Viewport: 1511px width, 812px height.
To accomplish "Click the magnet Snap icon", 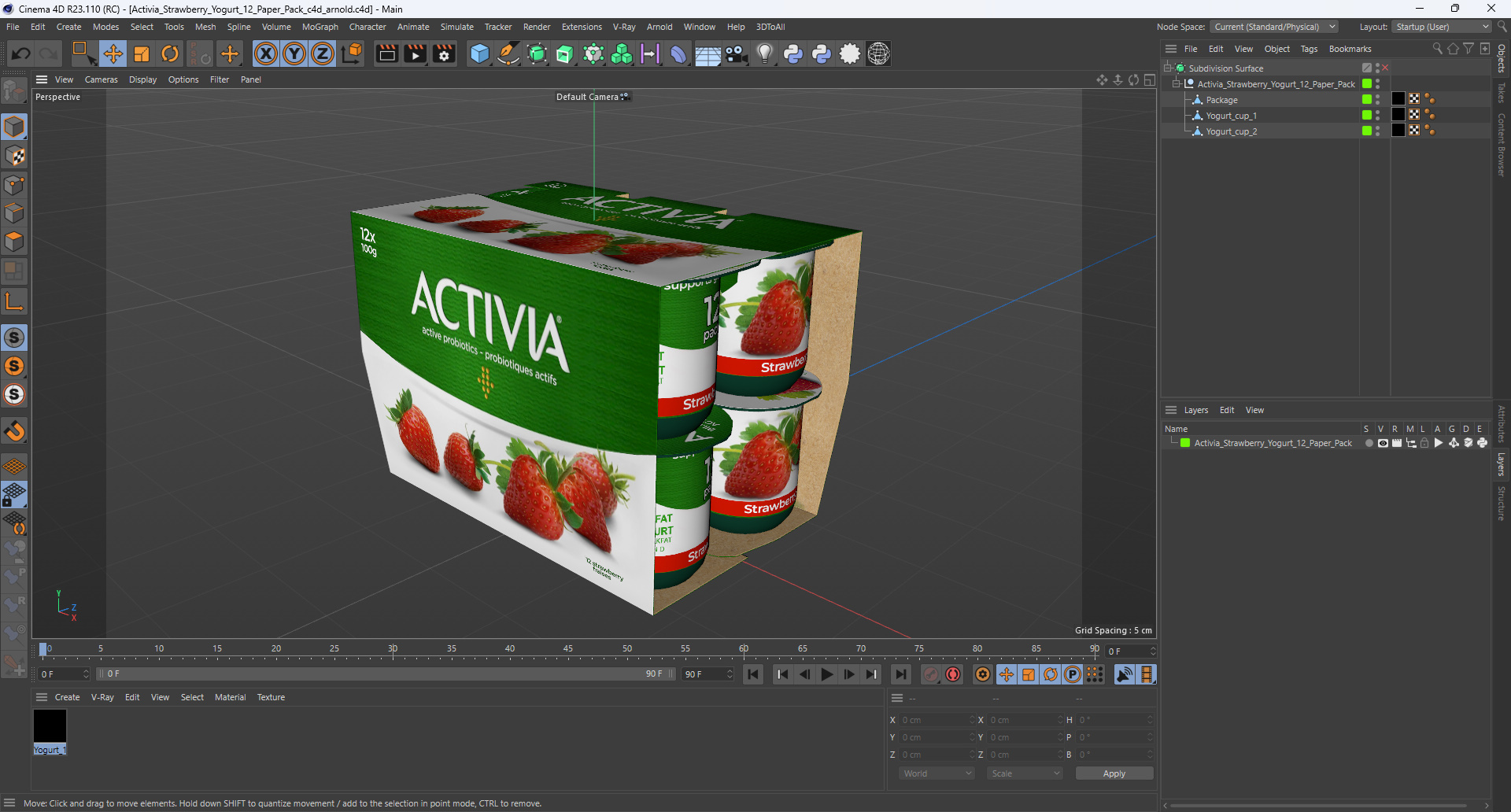I will pos(14,430).
